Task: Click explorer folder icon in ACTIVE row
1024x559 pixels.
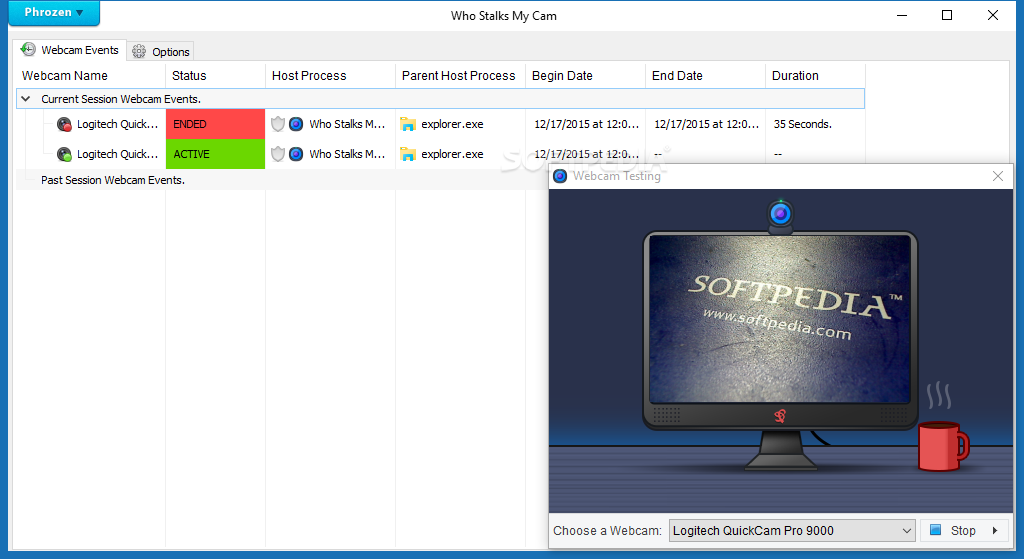Action: [408, 154]
